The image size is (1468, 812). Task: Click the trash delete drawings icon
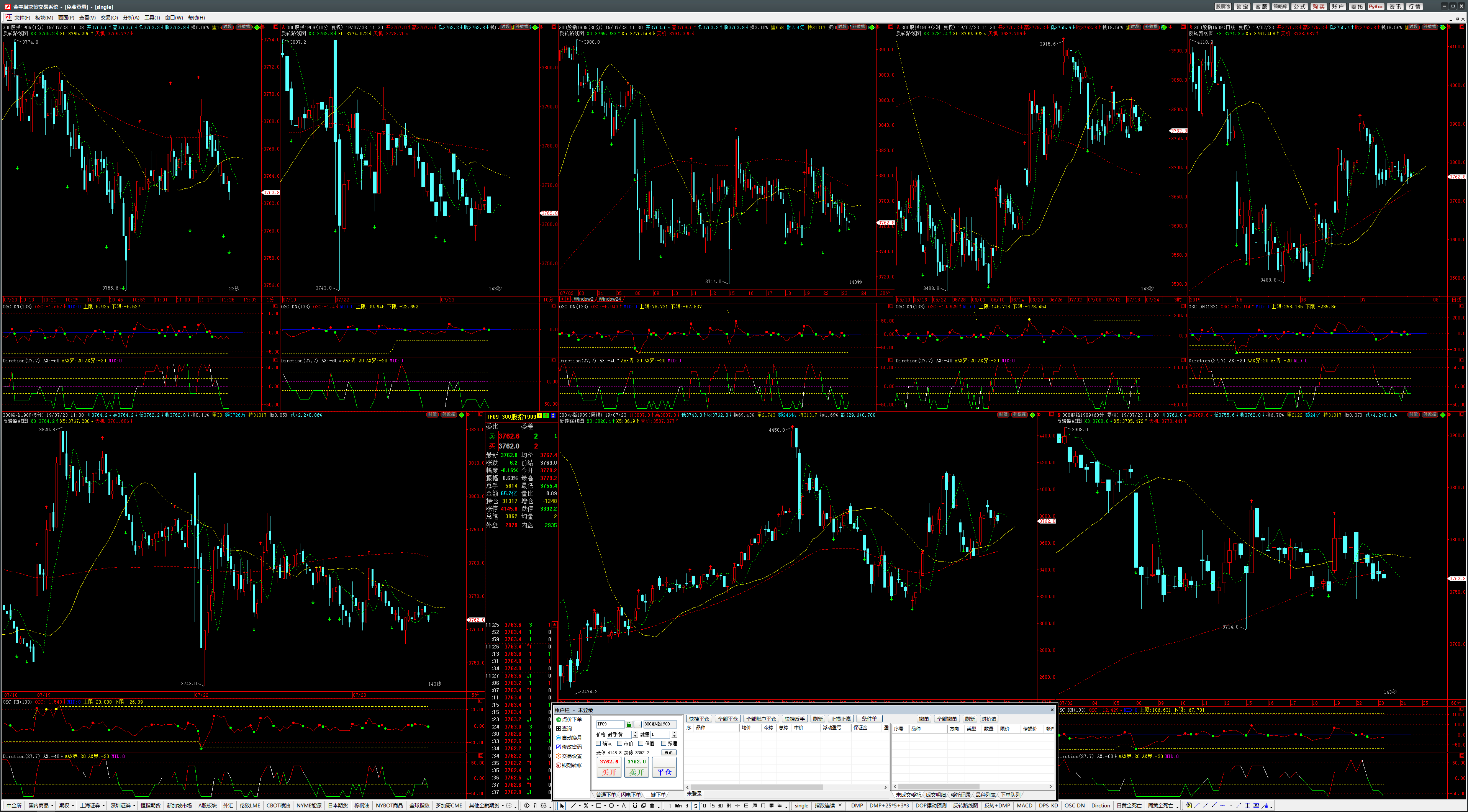[x=652, y=806]
